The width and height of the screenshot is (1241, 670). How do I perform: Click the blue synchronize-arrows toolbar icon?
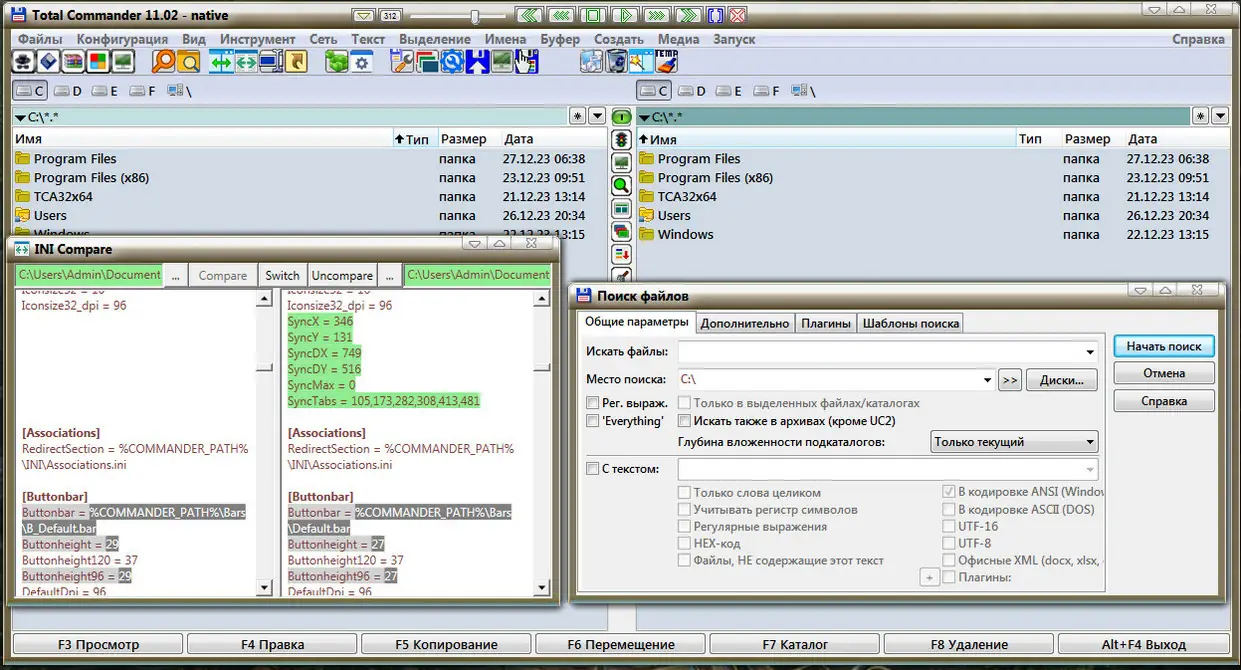pyautogui.click(x=222, y=61)
